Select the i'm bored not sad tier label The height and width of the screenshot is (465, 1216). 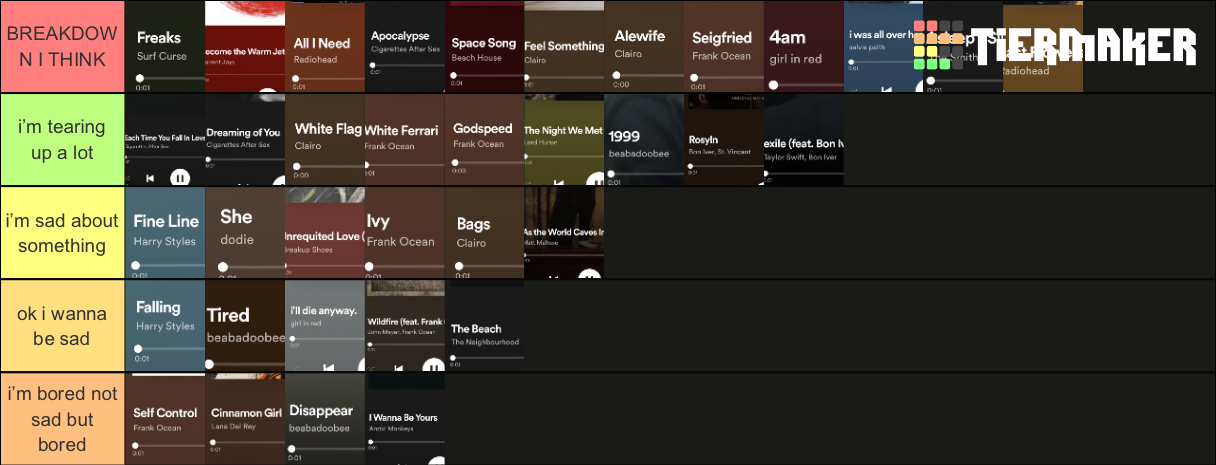[x=62, y=418]
